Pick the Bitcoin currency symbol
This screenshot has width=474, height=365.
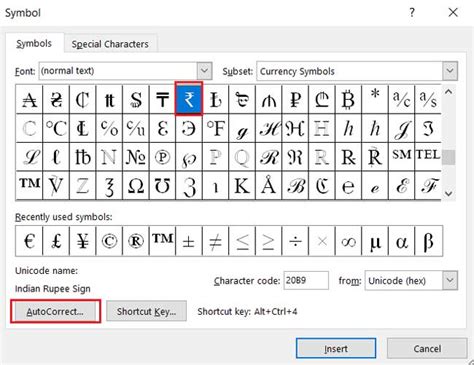[348, 99]
